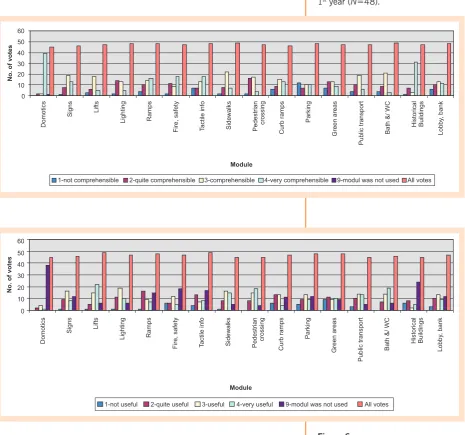The image size is (465, 435).
Task: Select the '3-comprehensible' legend label
Action: point(230,180)
